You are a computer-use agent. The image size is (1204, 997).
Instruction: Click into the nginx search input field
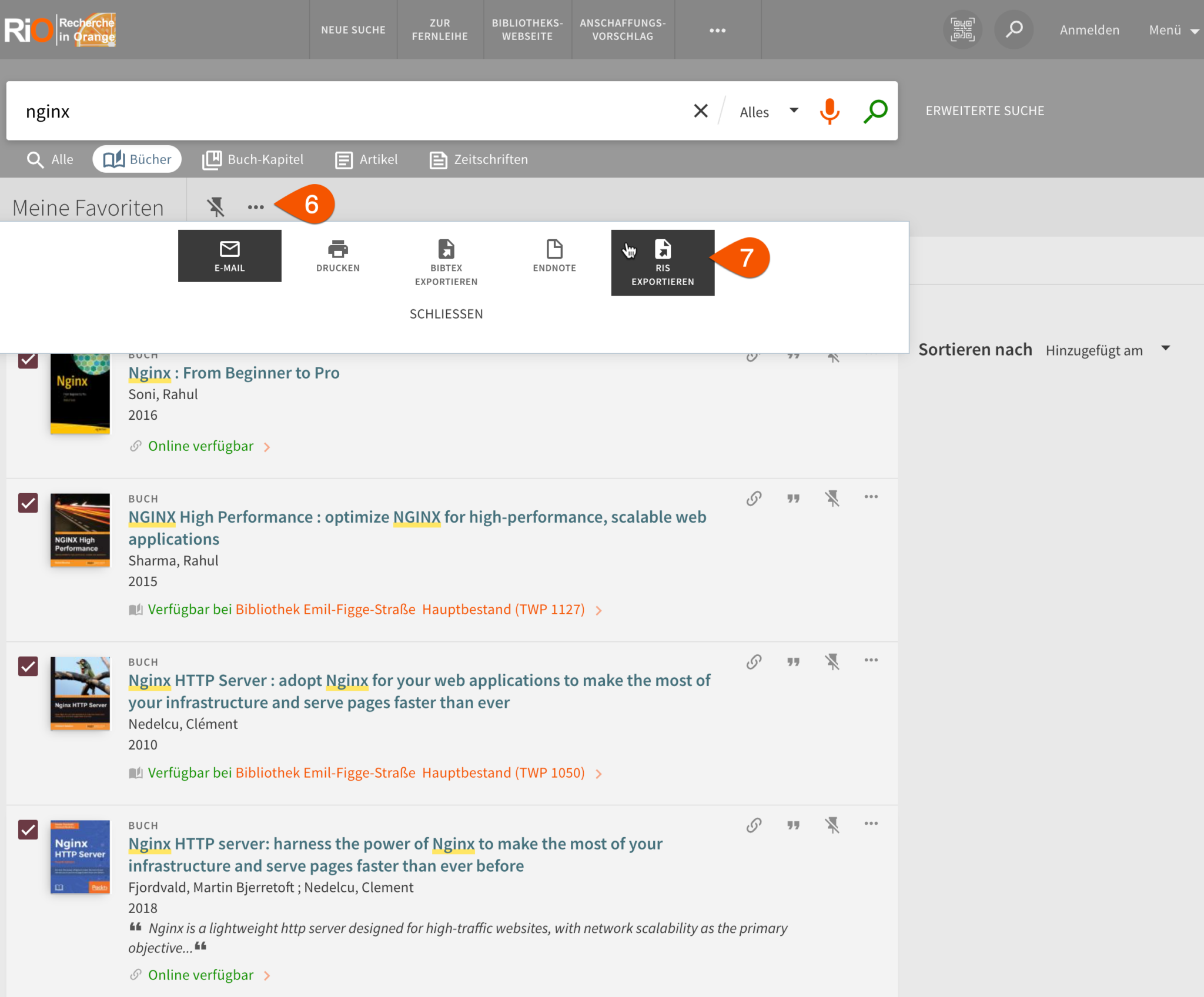[353, 111]
